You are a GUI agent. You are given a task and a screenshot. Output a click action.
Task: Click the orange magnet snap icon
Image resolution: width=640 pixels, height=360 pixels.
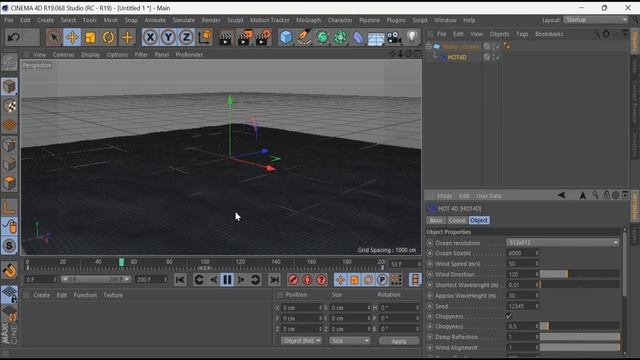[9, 270]
